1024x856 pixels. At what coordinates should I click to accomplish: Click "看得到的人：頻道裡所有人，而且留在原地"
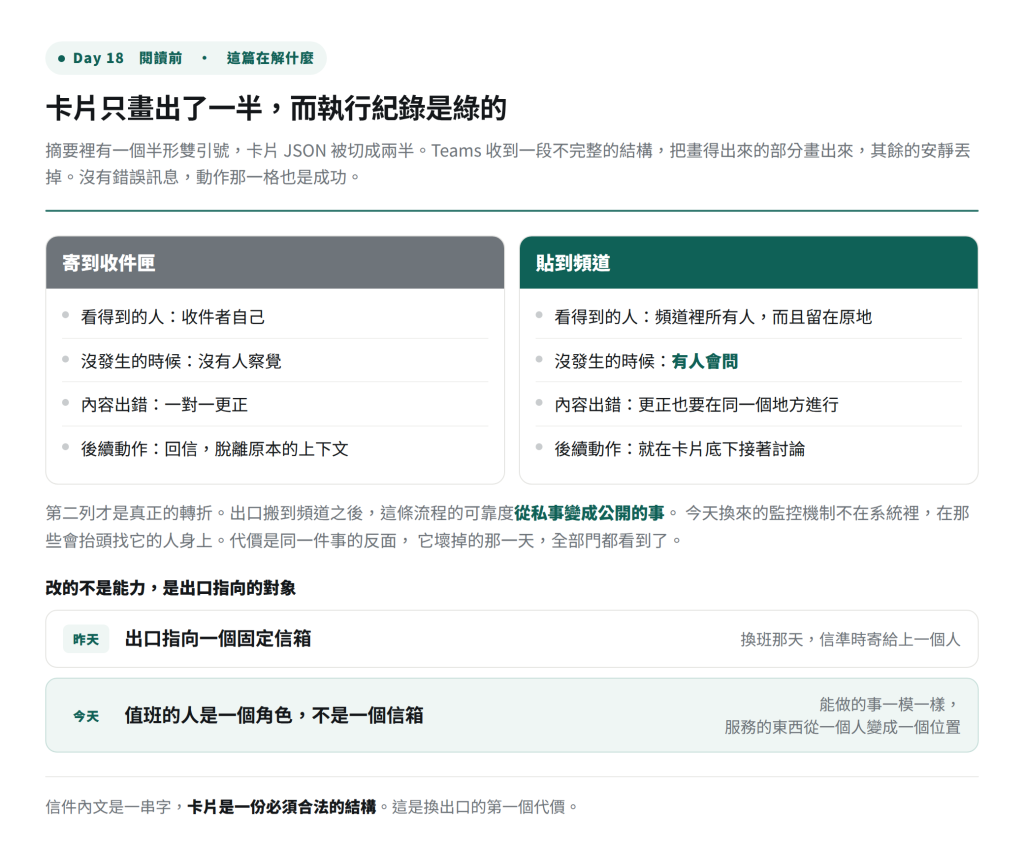tap(748, 317)
